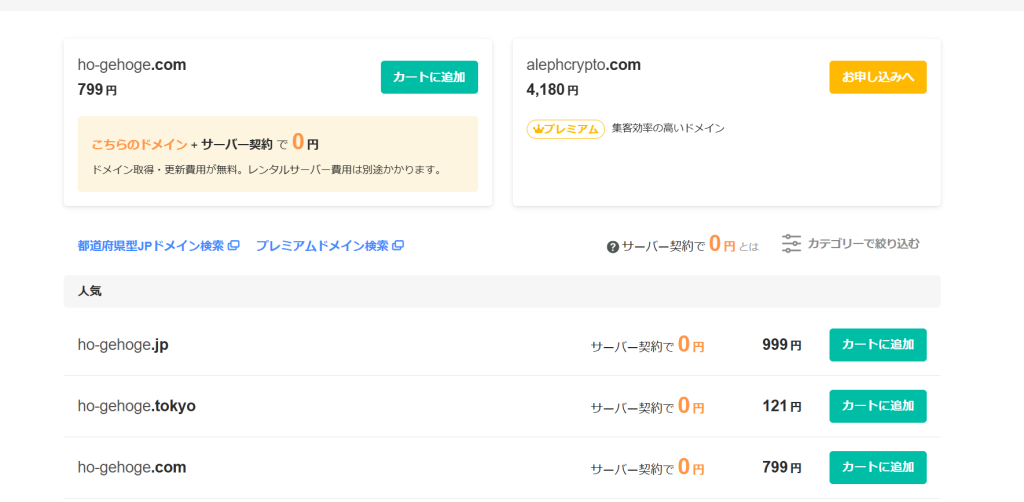The width and height of the screenshot is (1024, 502).
Task: Expand カテゴリーで絞り込む category filter
Action: click(x=862, y=243)
